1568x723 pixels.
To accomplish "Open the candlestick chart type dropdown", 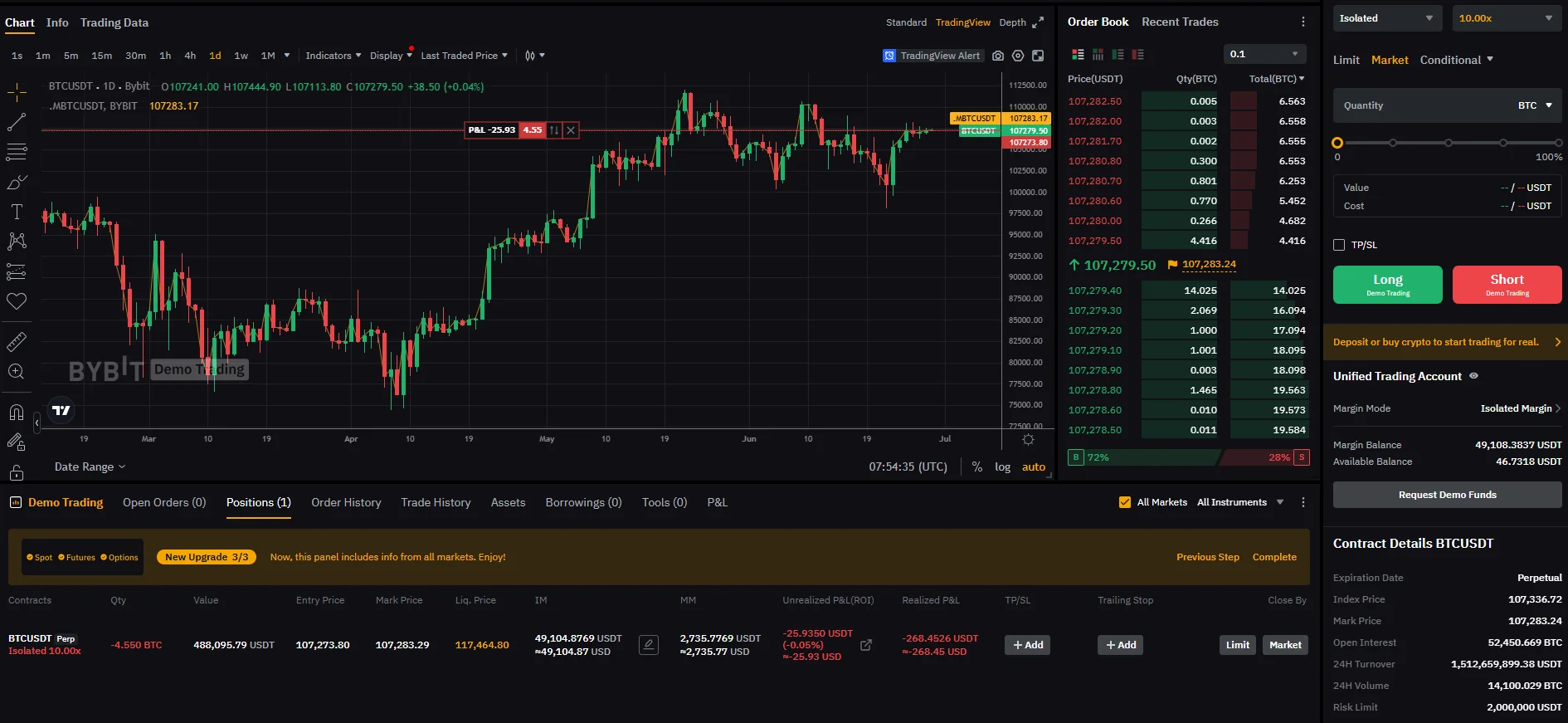I will click(x=535, y=56).
